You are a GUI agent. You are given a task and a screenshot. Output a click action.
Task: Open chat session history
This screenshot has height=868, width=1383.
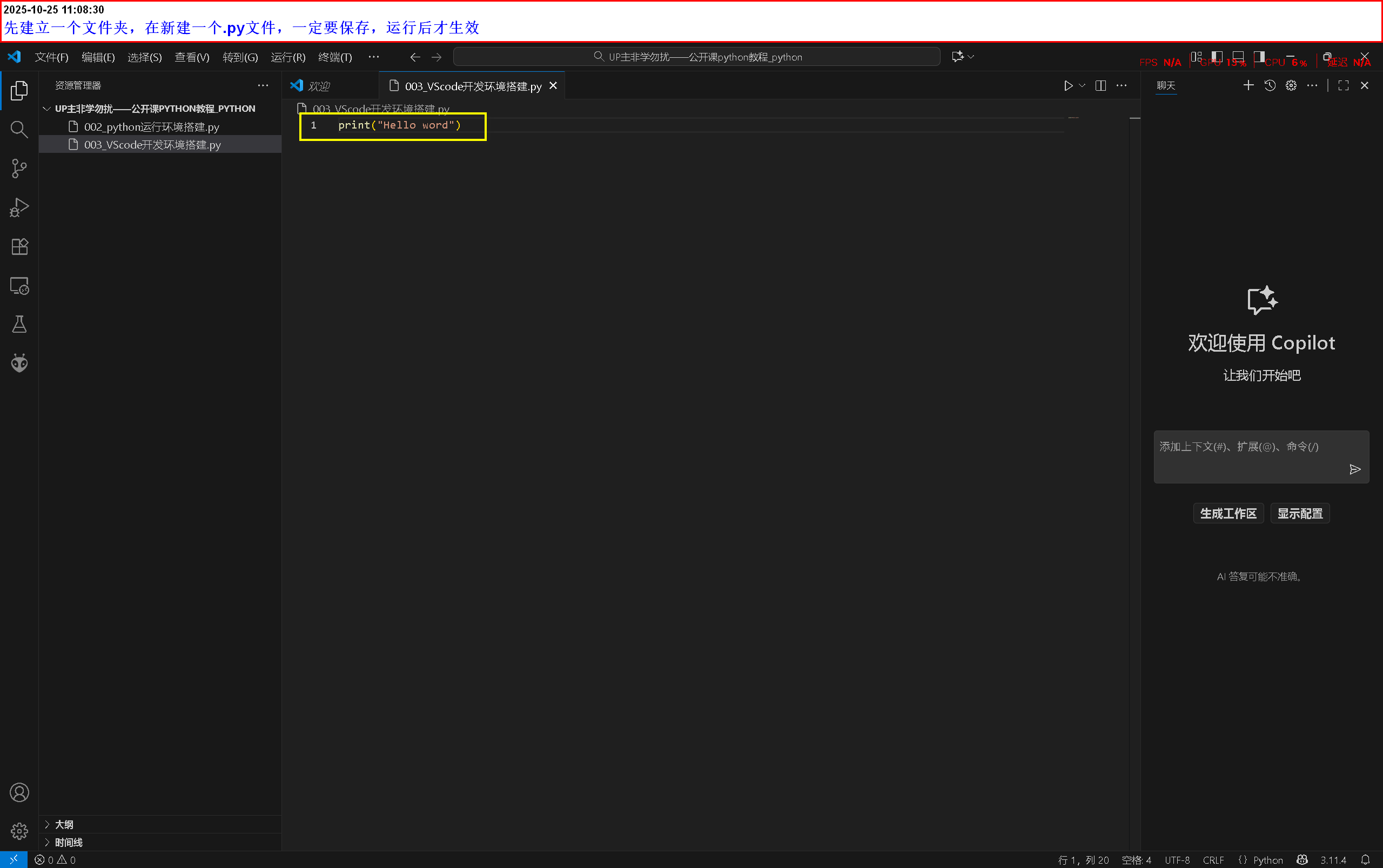click(1270, 85)
